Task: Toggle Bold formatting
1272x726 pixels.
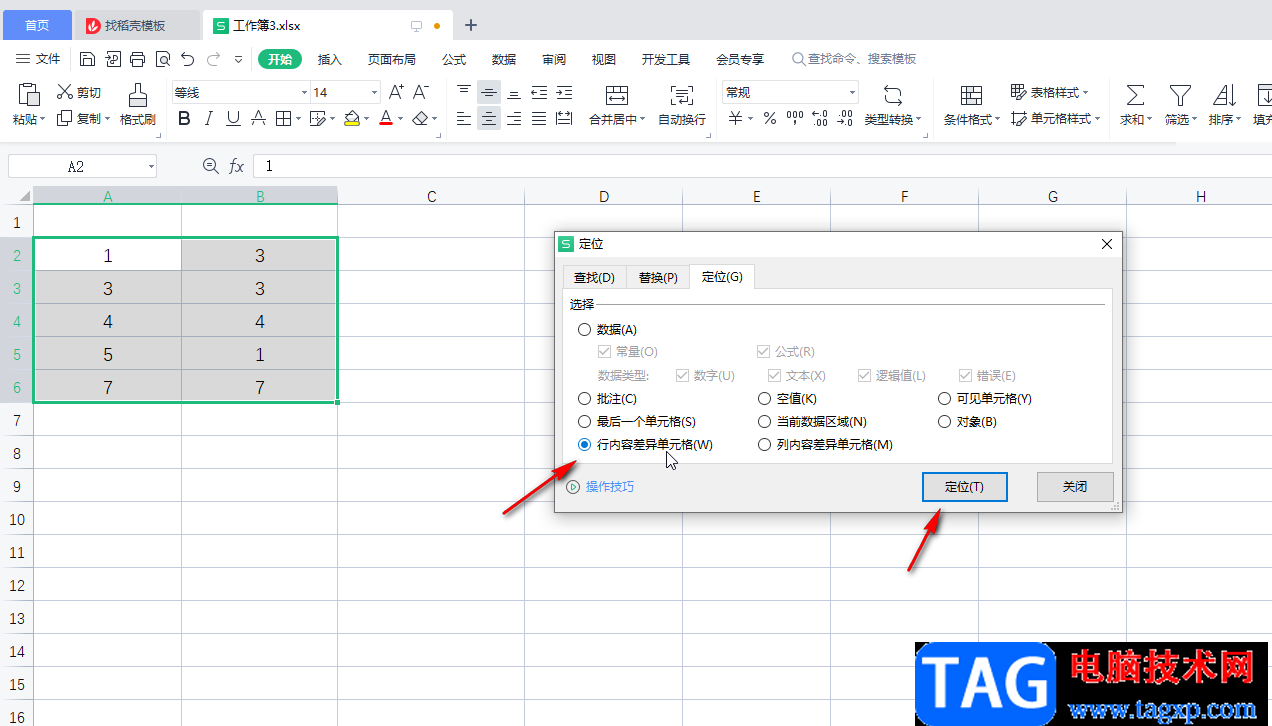Action: 183,119
